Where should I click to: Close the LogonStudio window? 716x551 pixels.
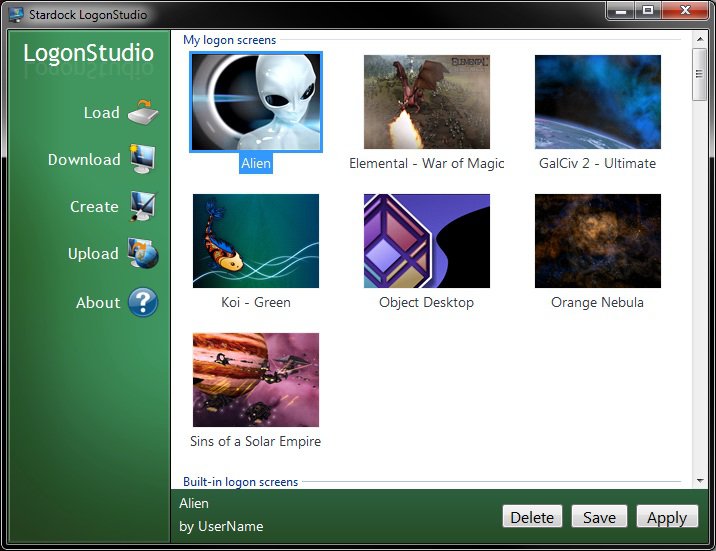coord(685,10)
